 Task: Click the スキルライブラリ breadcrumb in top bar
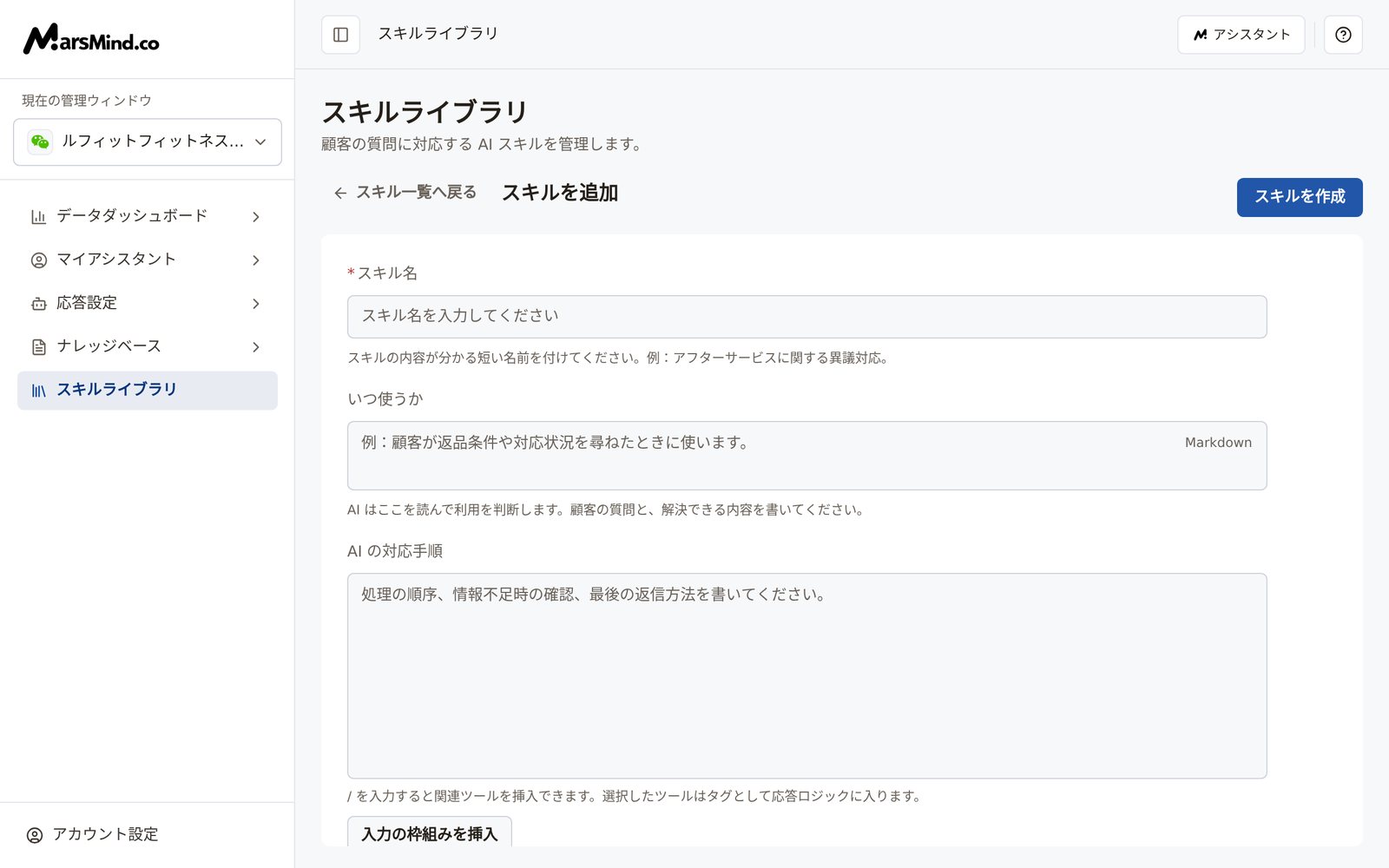tap(438, 34)
